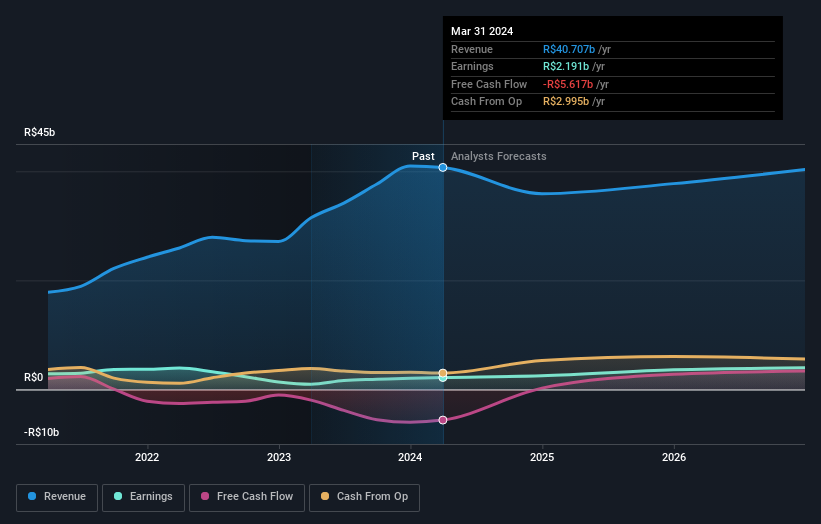Screen dimensions: 821x524
Task: Click the pink Free Cash Flow data point
Action: coord(443,420)
